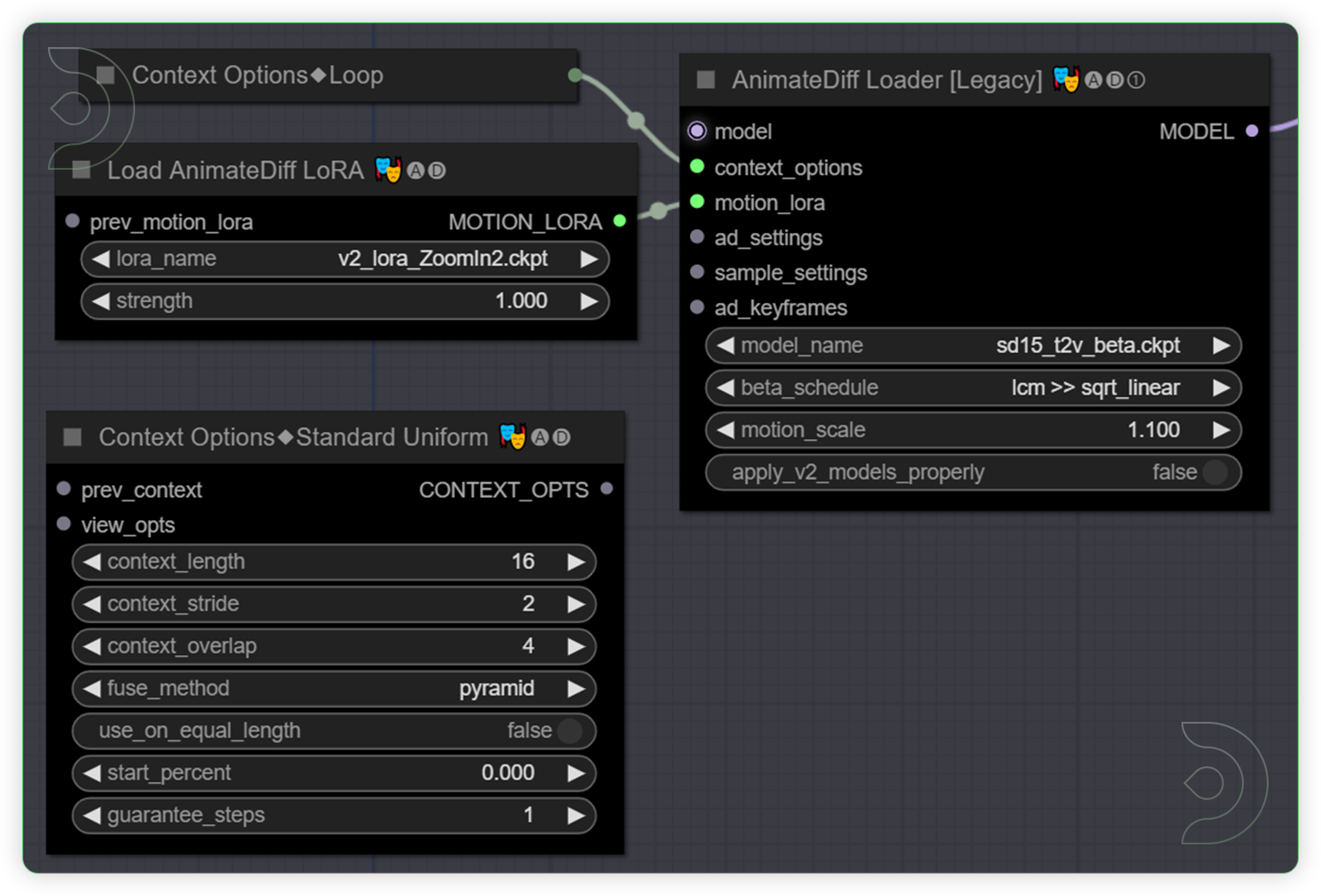Collapse the Context Options Loop node
This screenshot has width=1321, height=896.
(106, 76)
